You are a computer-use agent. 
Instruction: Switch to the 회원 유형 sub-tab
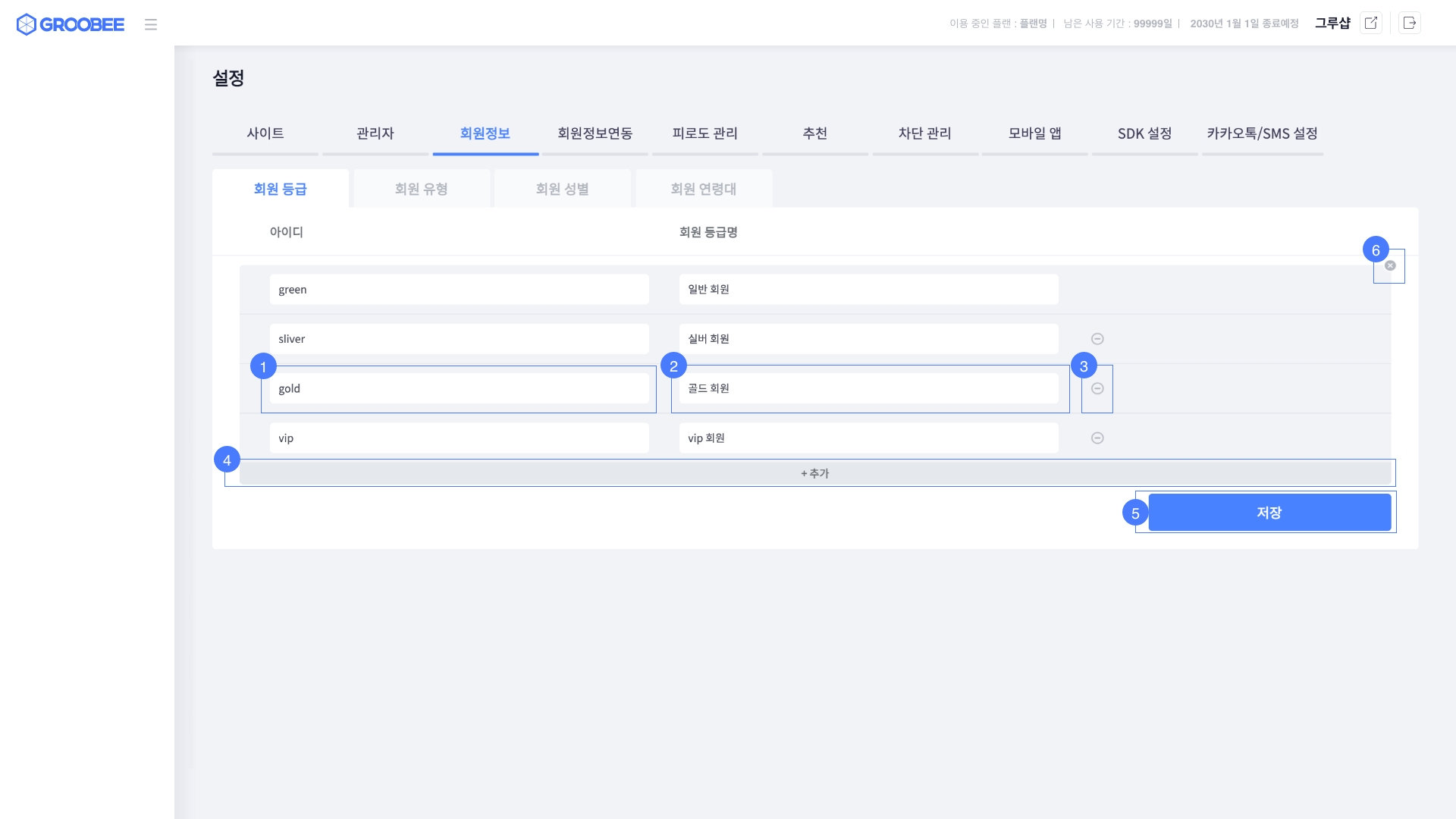coord(422,189)
